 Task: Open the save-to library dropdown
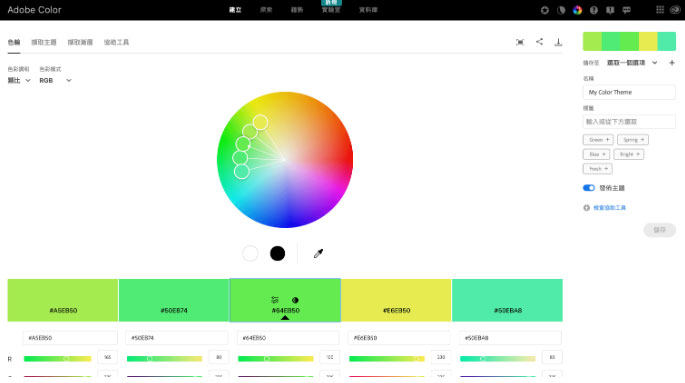pos(632,63)
